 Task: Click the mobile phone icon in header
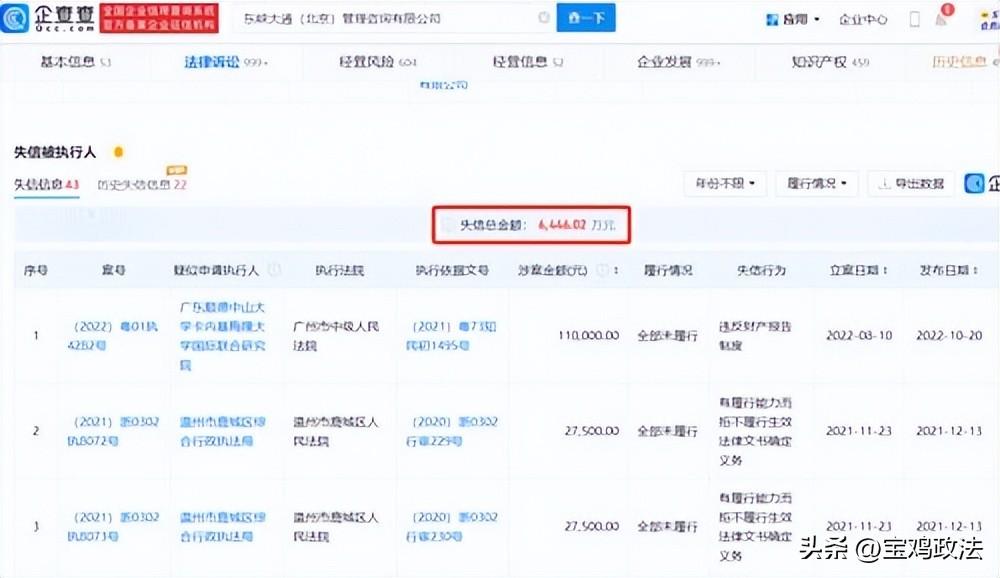(915, 19)
